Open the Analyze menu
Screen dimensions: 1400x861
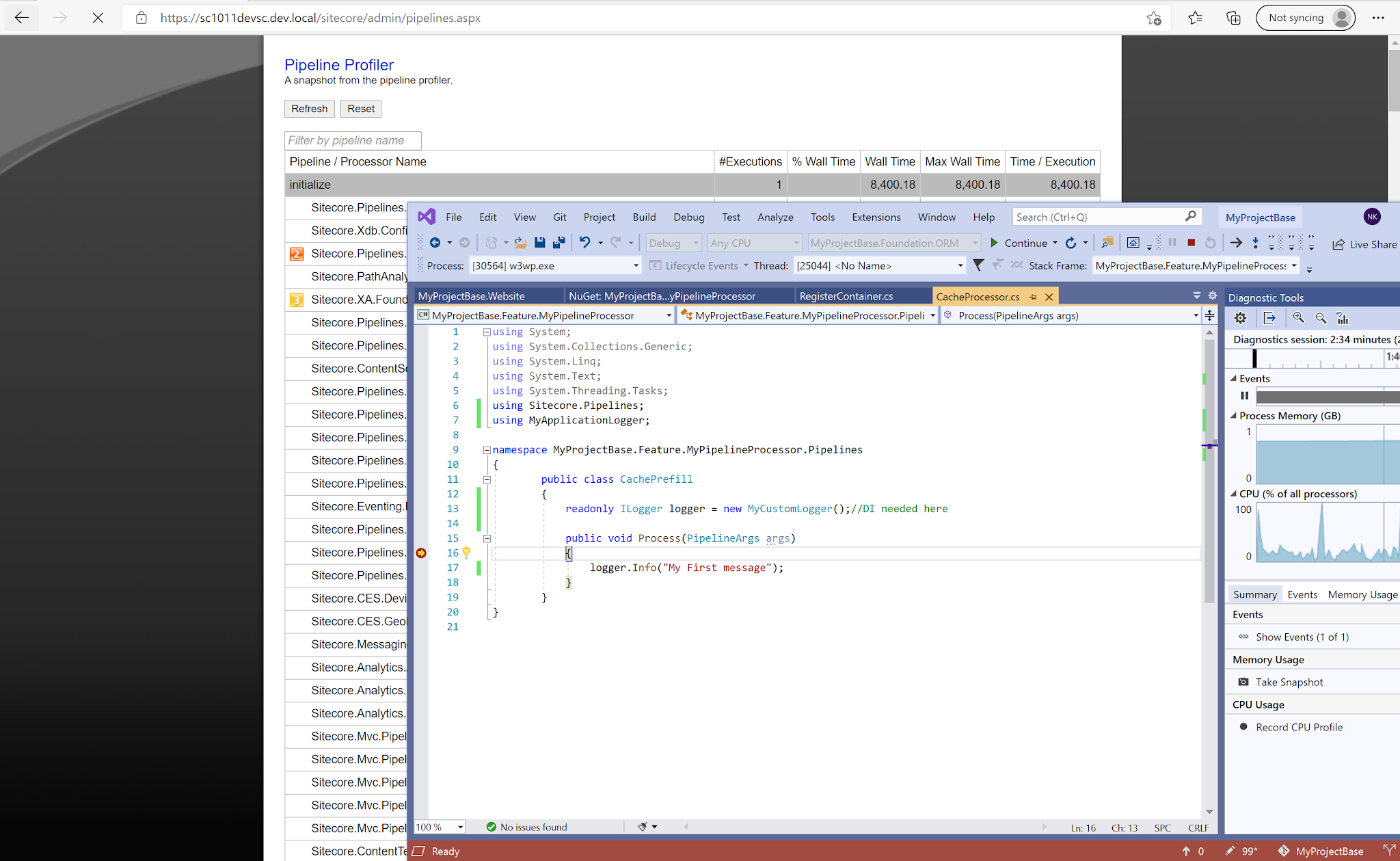coord(775,217)
